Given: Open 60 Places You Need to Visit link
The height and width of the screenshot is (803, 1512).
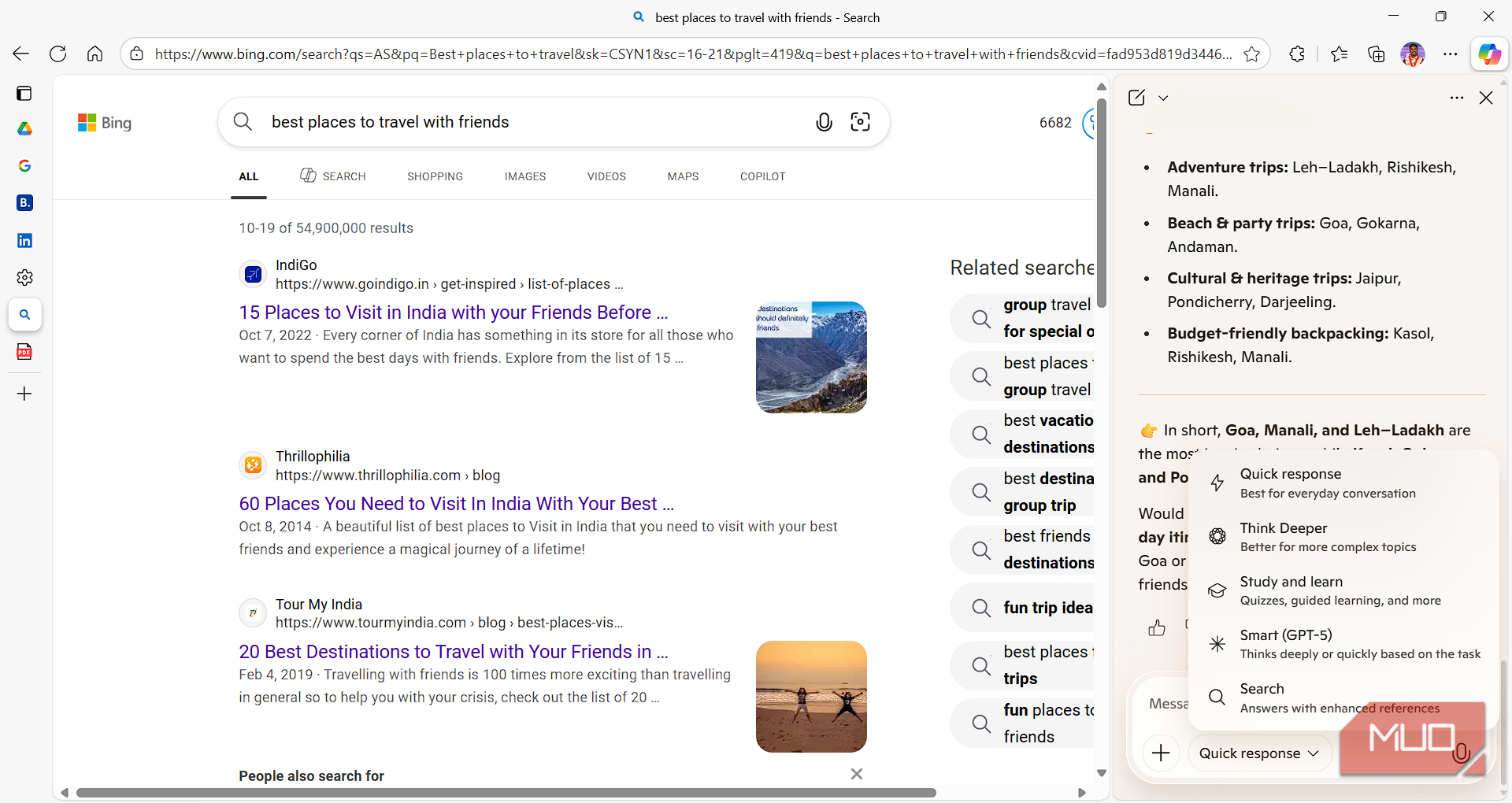Looking at the screenshot, I should pyautogui.click(x=457, y=504).
